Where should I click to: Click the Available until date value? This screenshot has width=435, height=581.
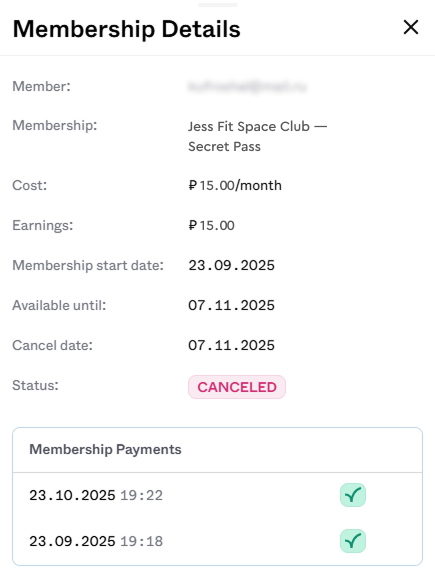pos(231,305)
